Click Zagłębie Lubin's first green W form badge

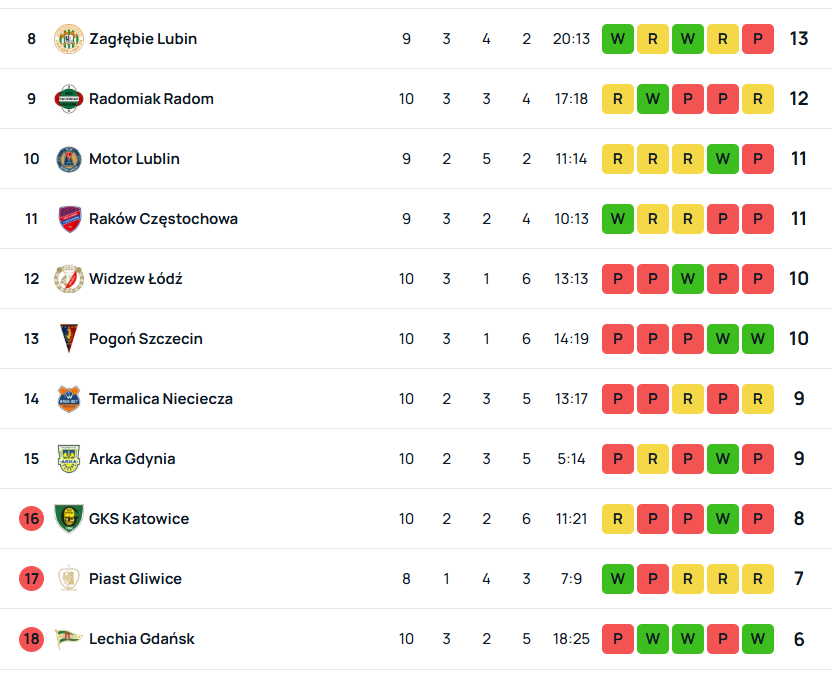point(618,39)
